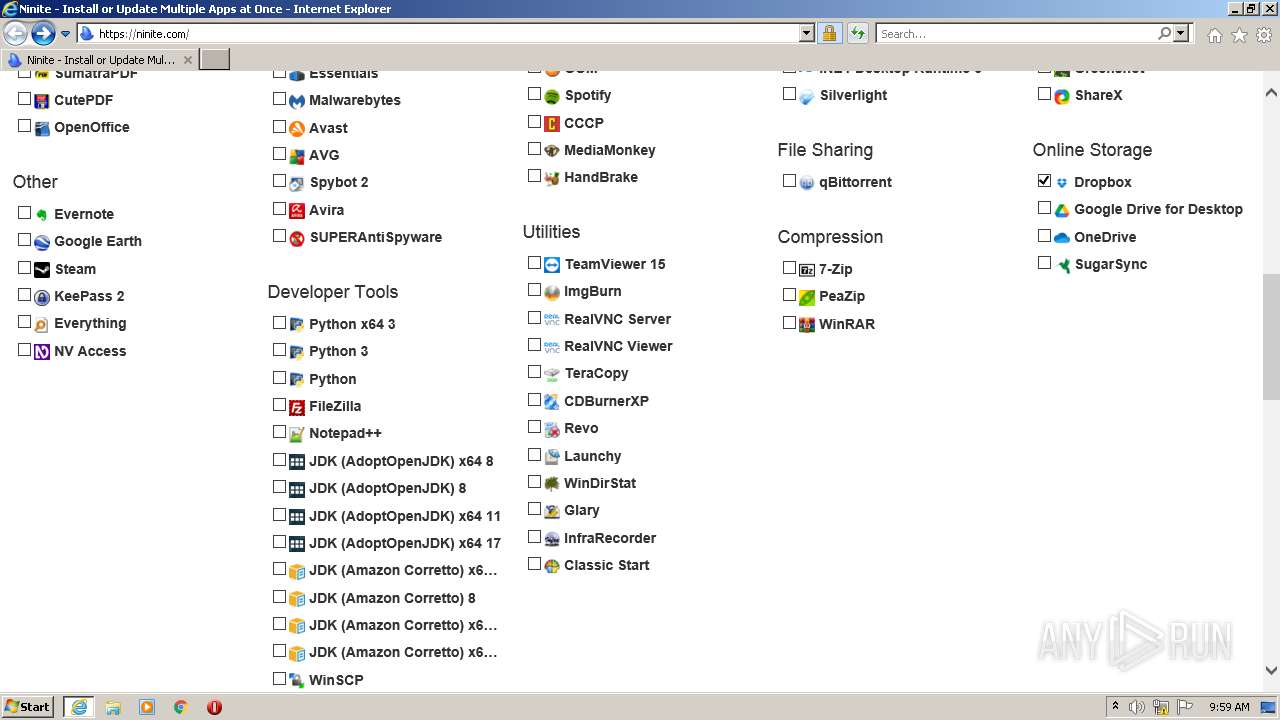Click the Evernote elephant icon
The image size is (1280, 720).
(42, 214)
